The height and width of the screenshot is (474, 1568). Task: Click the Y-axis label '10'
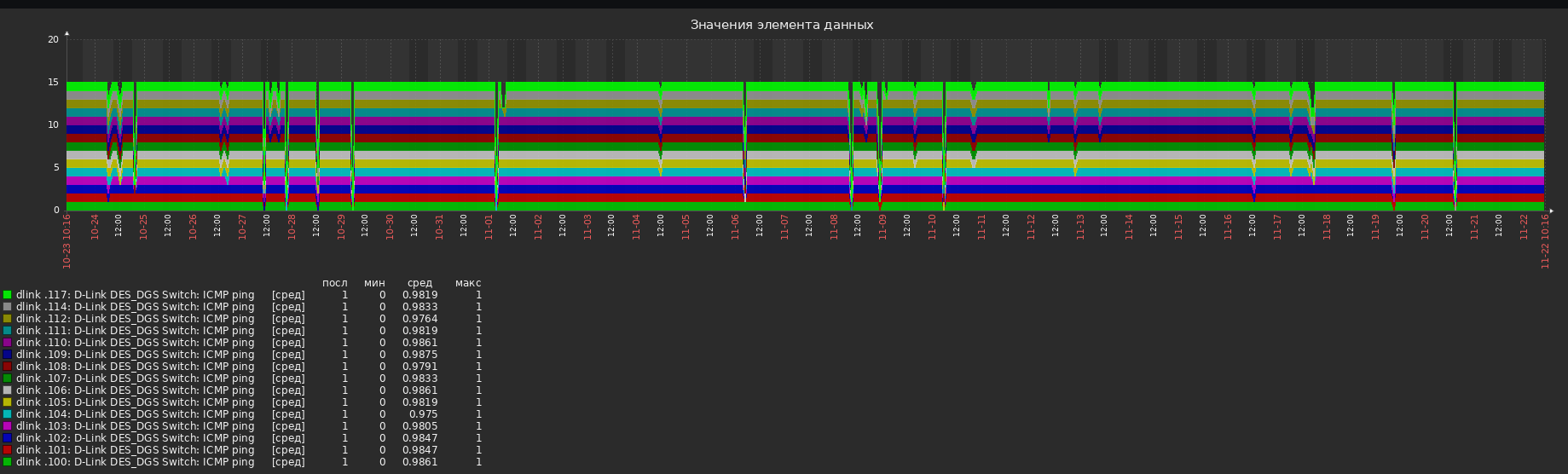[x=53, y=124]
